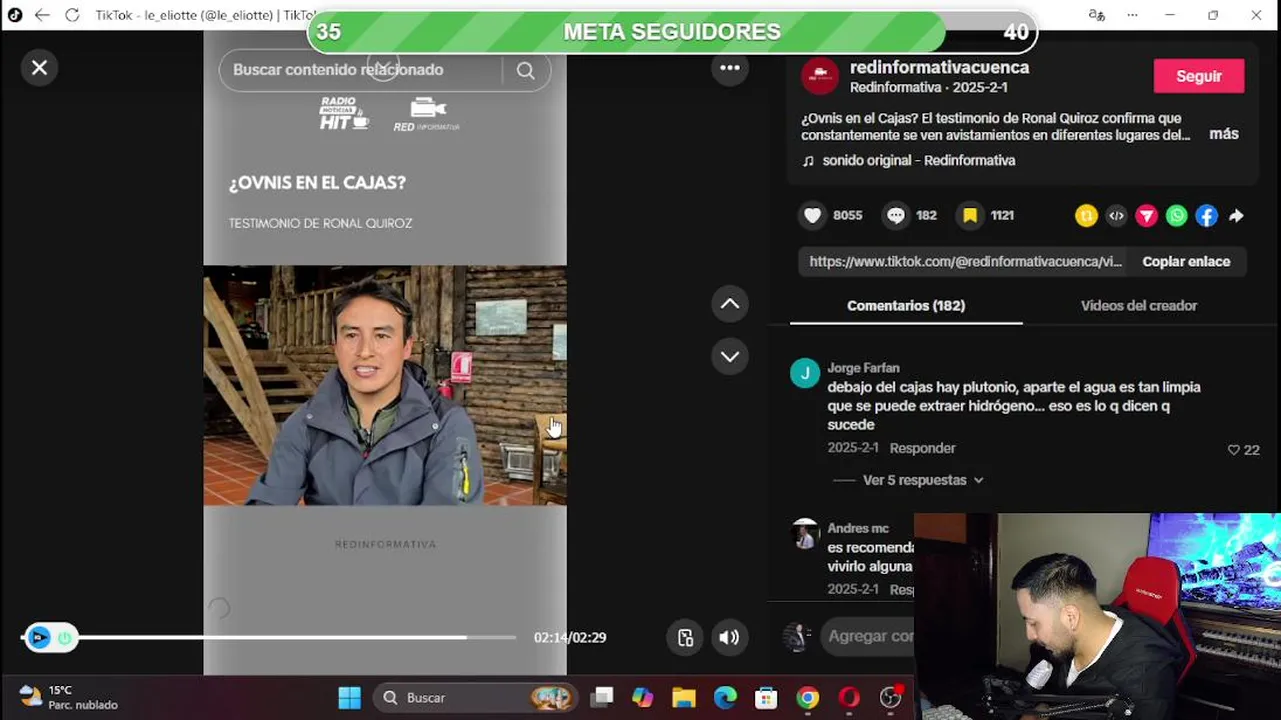The width and height of the screenshot is (1281, 720).
Task: Switch to 'Videos del creador' tab
Action: coord(1138,306)
